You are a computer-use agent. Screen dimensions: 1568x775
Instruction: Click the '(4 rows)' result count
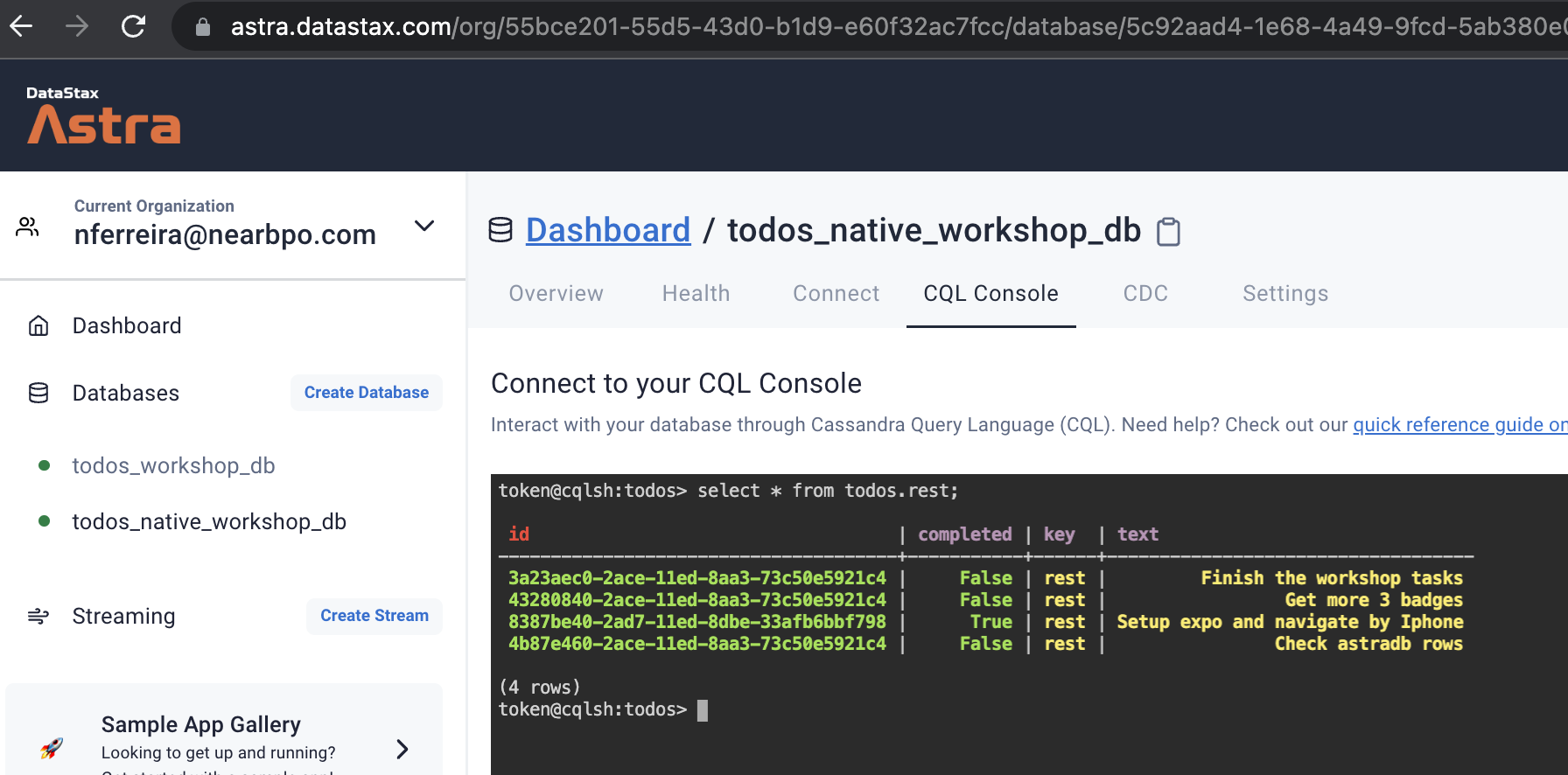coord(540,688)
